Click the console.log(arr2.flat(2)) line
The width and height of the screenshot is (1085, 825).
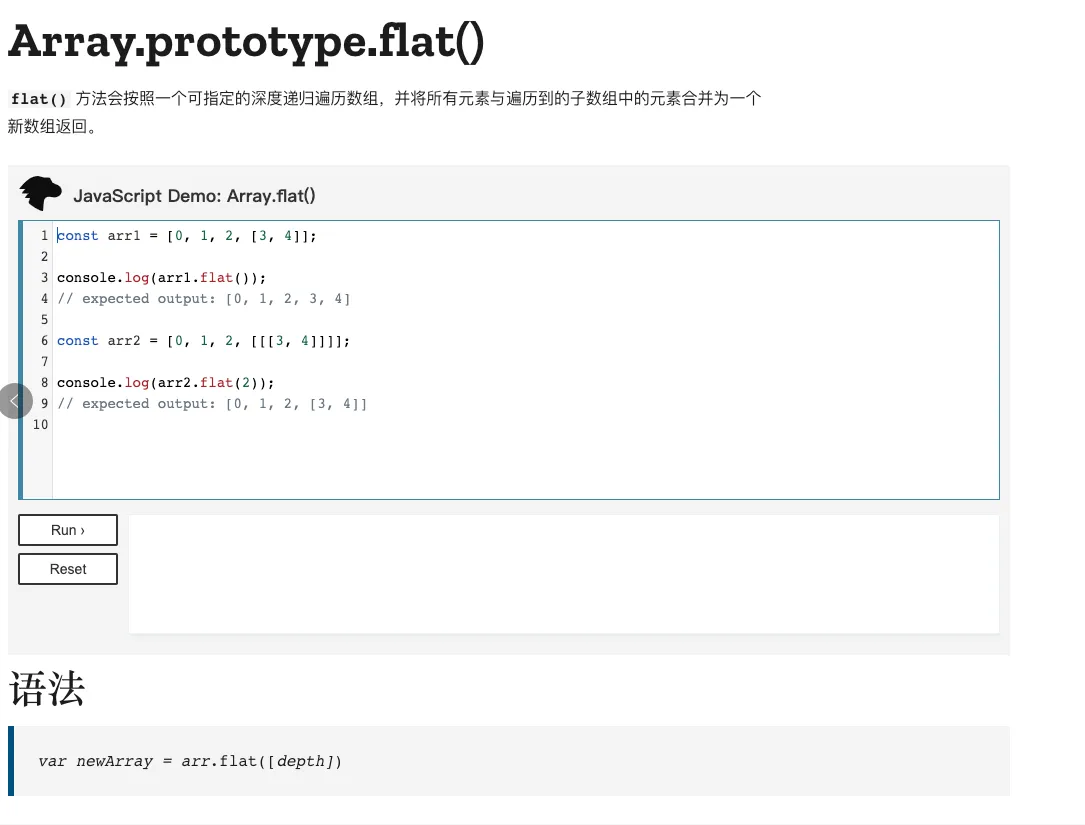165,383
